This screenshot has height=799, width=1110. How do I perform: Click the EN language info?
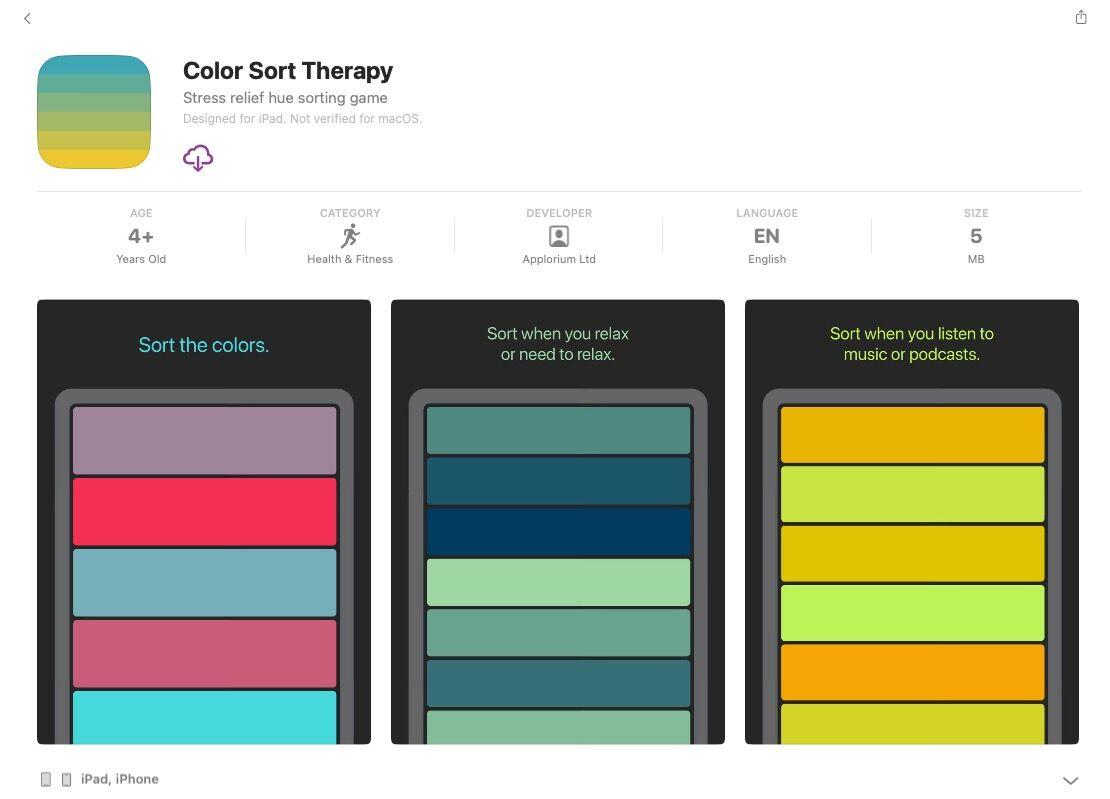coord(767,237)
